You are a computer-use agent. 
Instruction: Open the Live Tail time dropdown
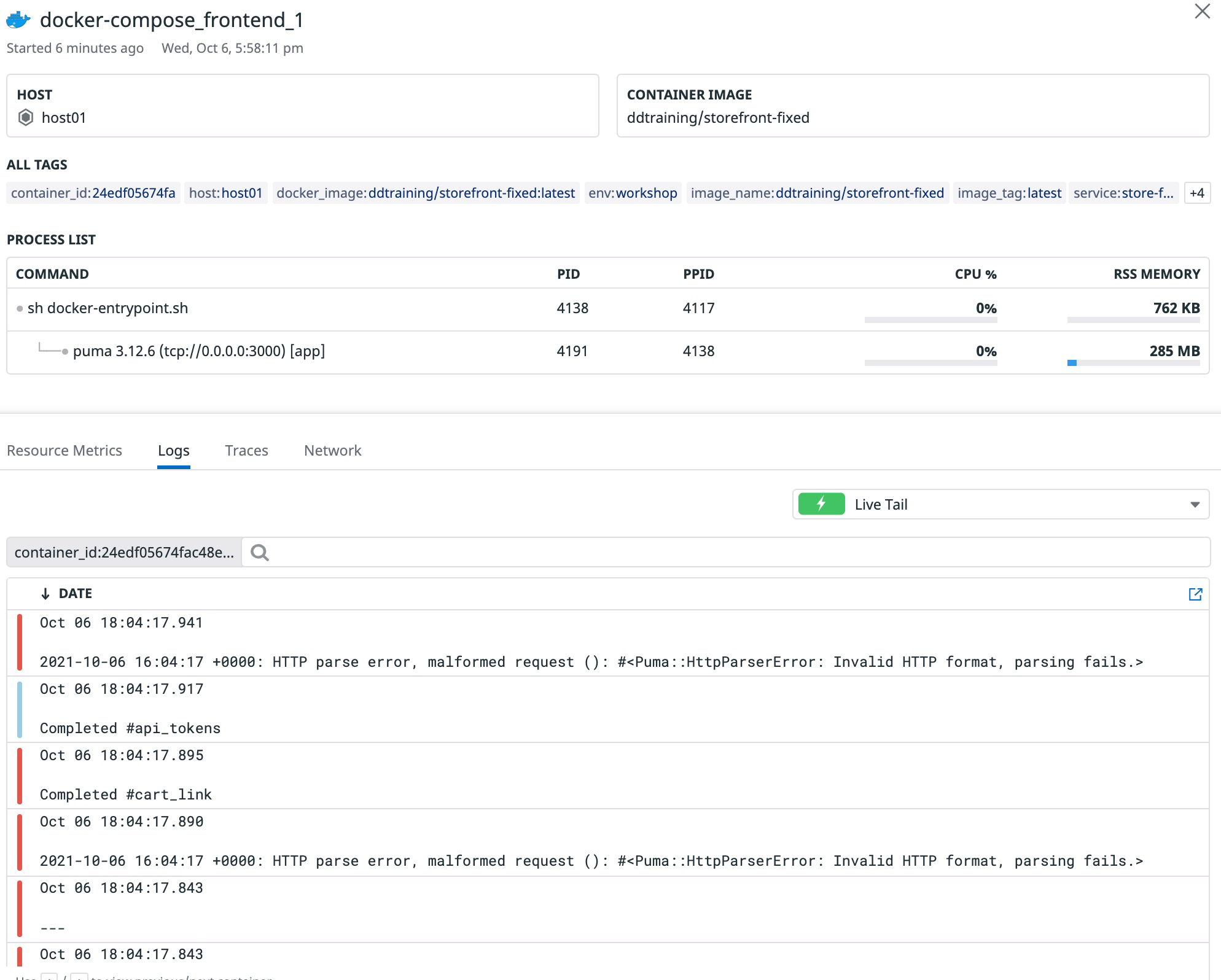[1195, 505]
